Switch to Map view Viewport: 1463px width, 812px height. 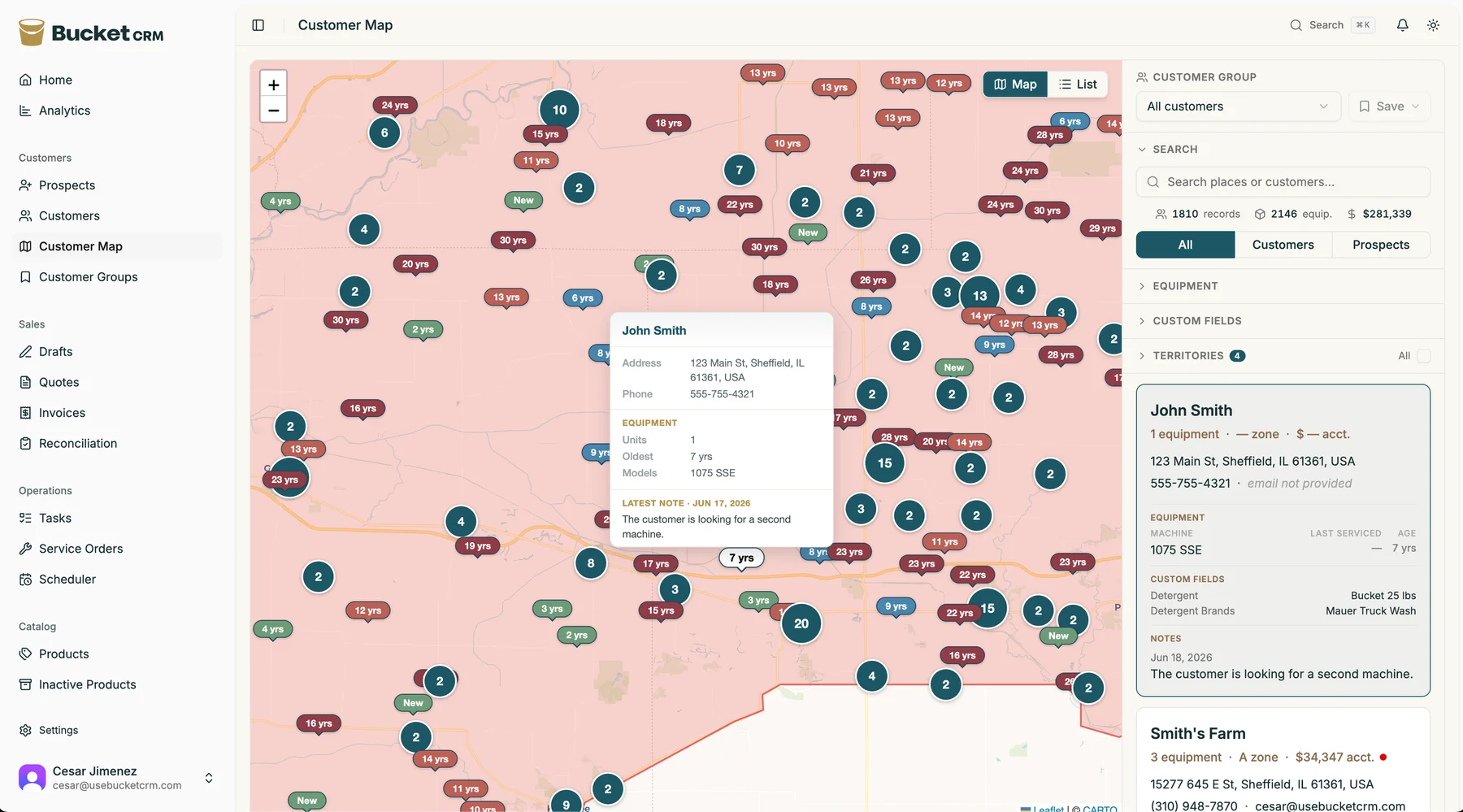tap(1015, 85)
